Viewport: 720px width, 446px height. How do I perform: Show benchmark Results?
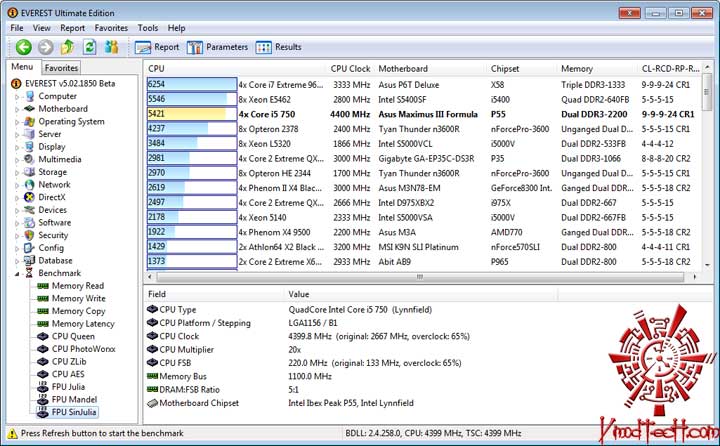click(279, 47)
